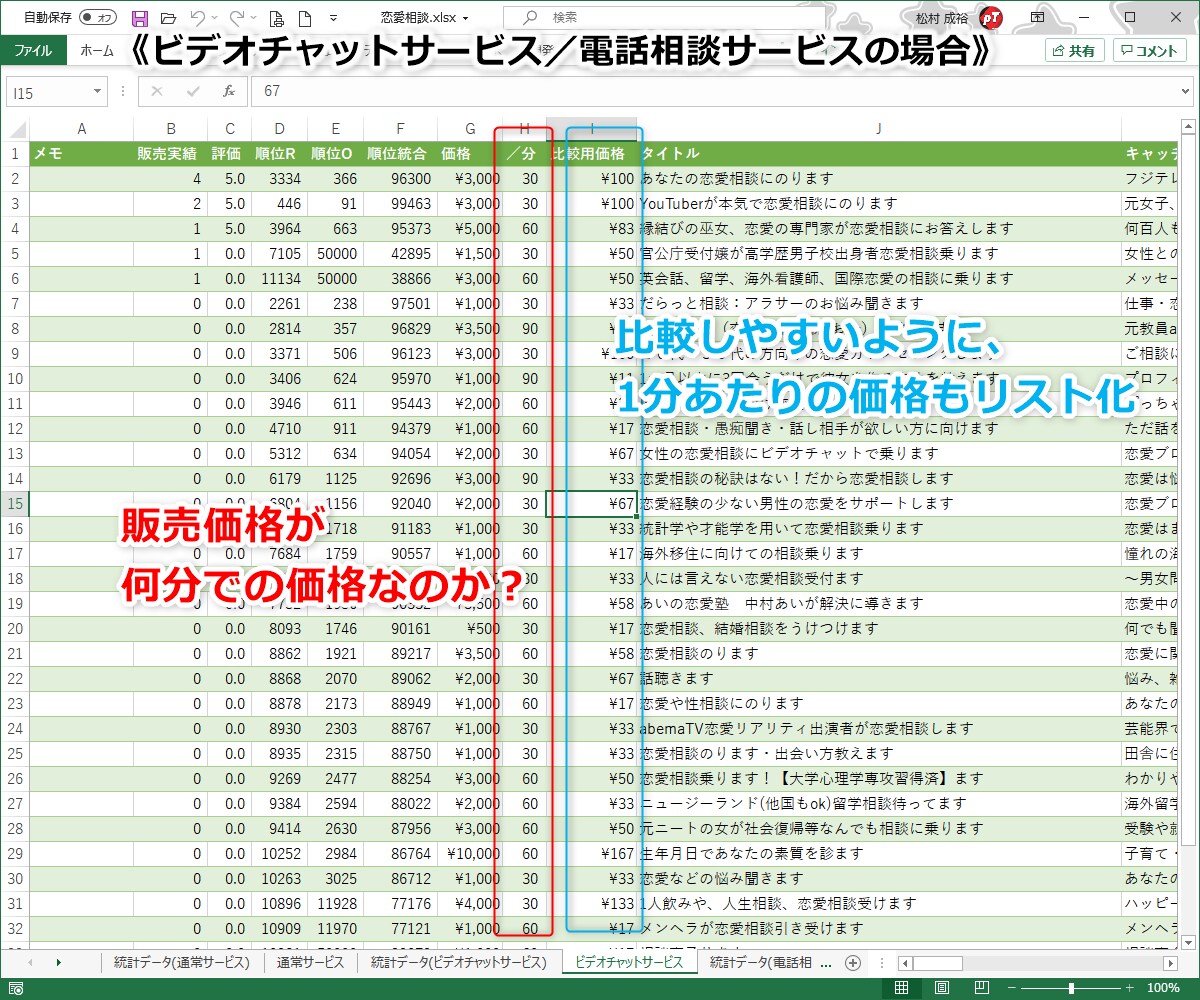Open the Redo history dropdown arrow
Screen dimensions: 1200x1000
point(254,18)
